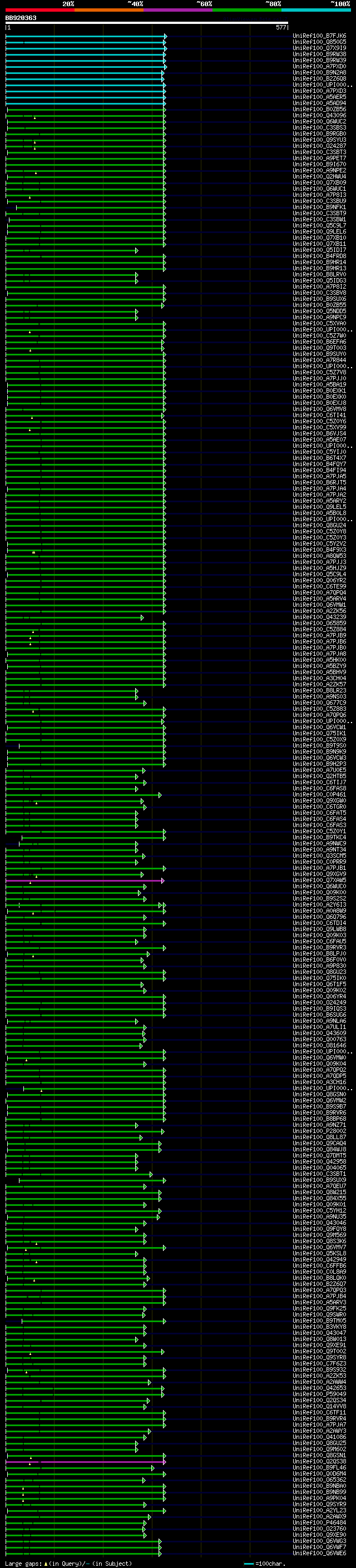Select hit label UniRef100_B9RW38
Image resolution: width=356 pixels, height=1568 pixels.
tap(319, 54)
